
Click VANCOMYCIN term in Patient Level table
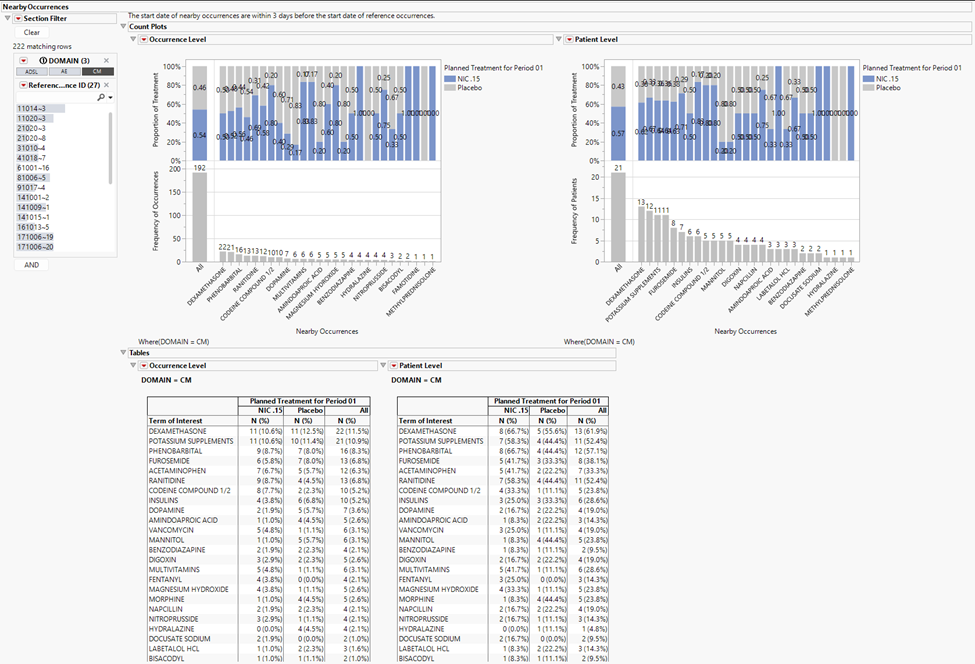coord(421,530)
